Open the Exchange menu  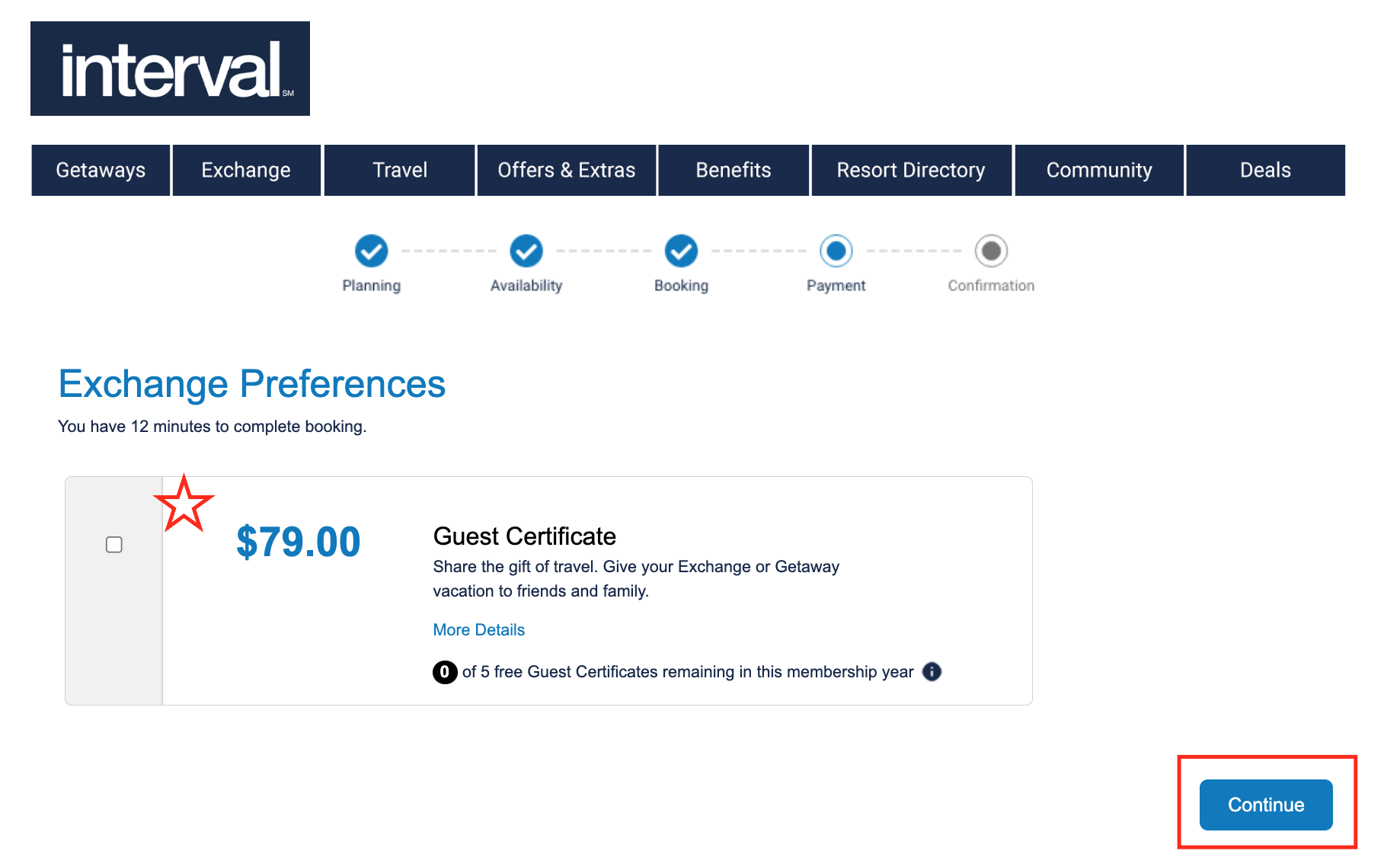(246, 170)
